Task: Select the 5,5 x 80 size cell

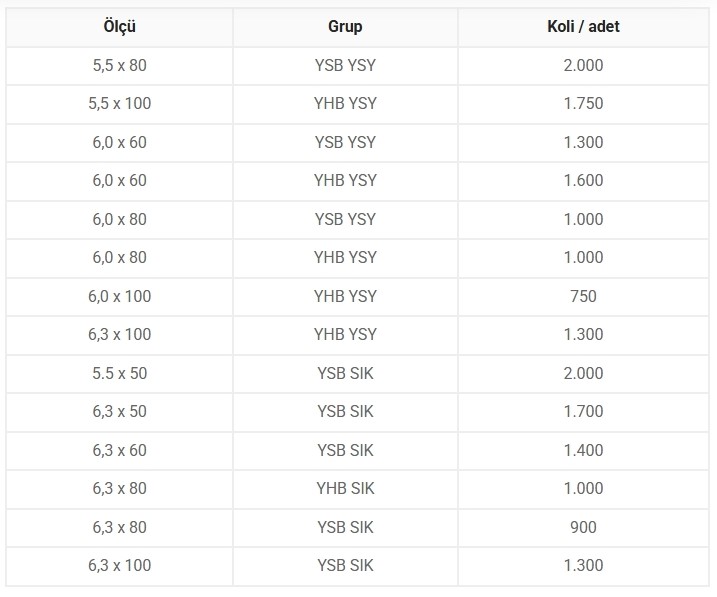Action: click(x=119, y=65)
